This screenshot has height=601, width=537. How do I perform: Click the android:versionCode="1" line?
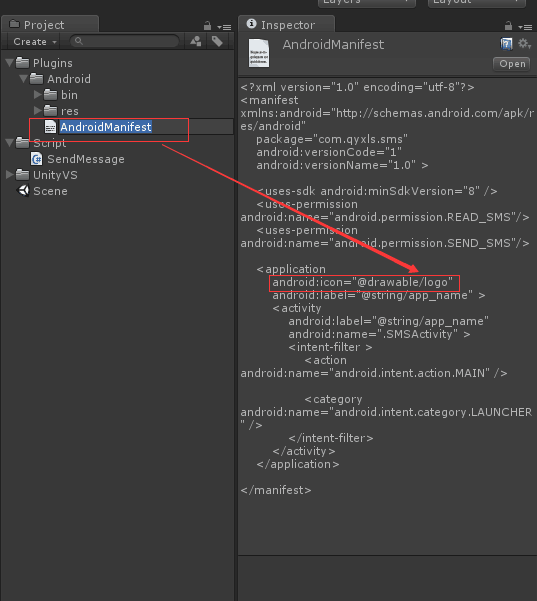tap(329, 152)
